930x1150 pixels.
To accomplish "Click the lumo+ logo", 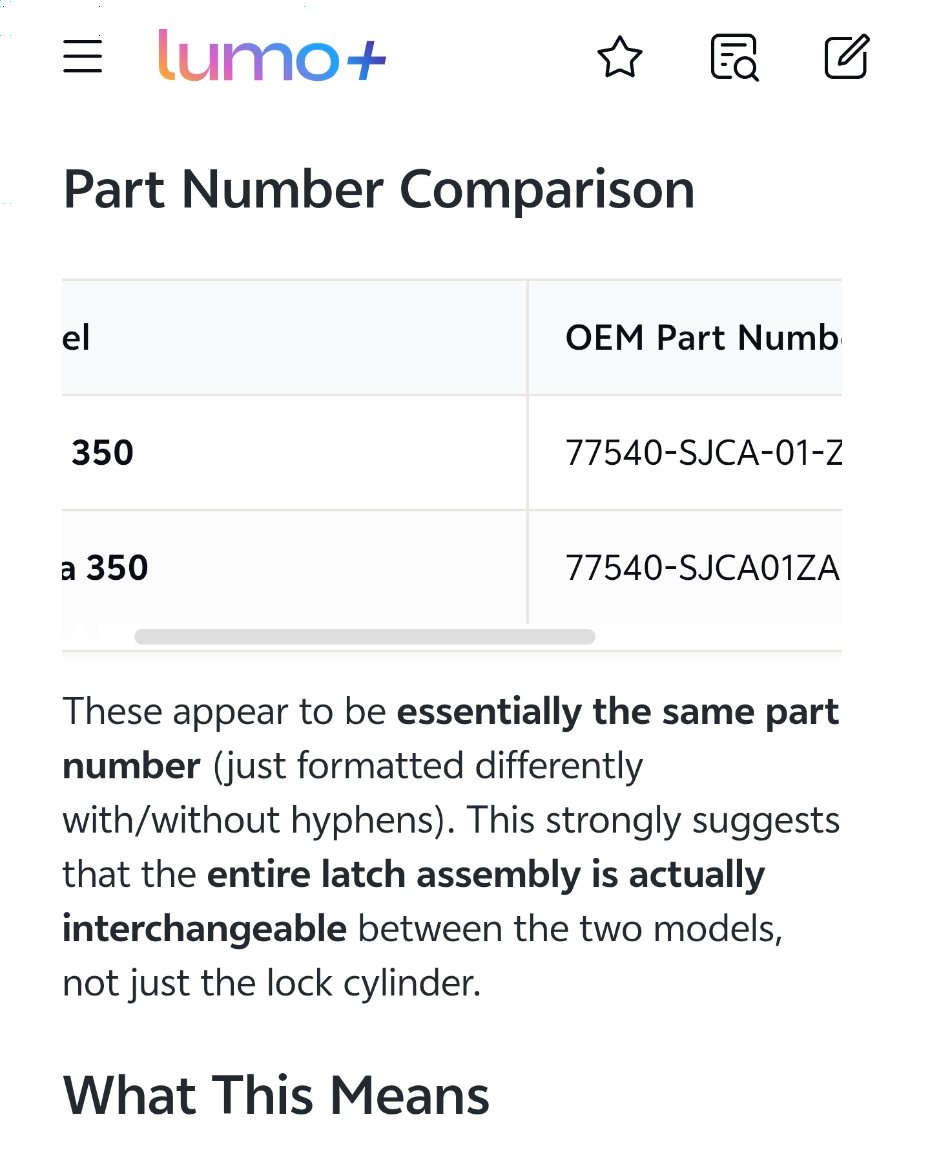I will pyautogui.click(x=271, y=56).
